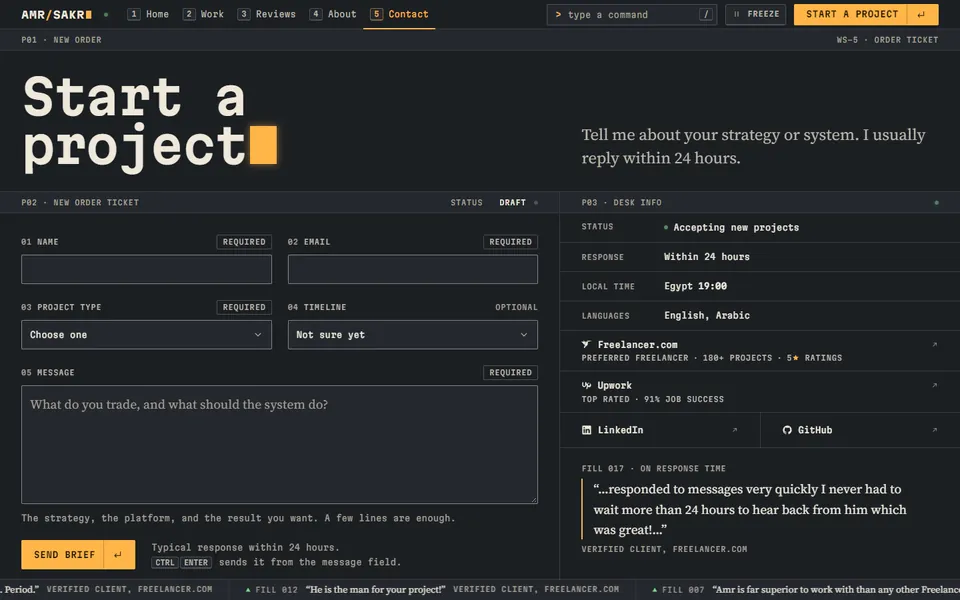The image size is (960, 600).
Task: Click the ENTER key hint
Action: (196, 562)
